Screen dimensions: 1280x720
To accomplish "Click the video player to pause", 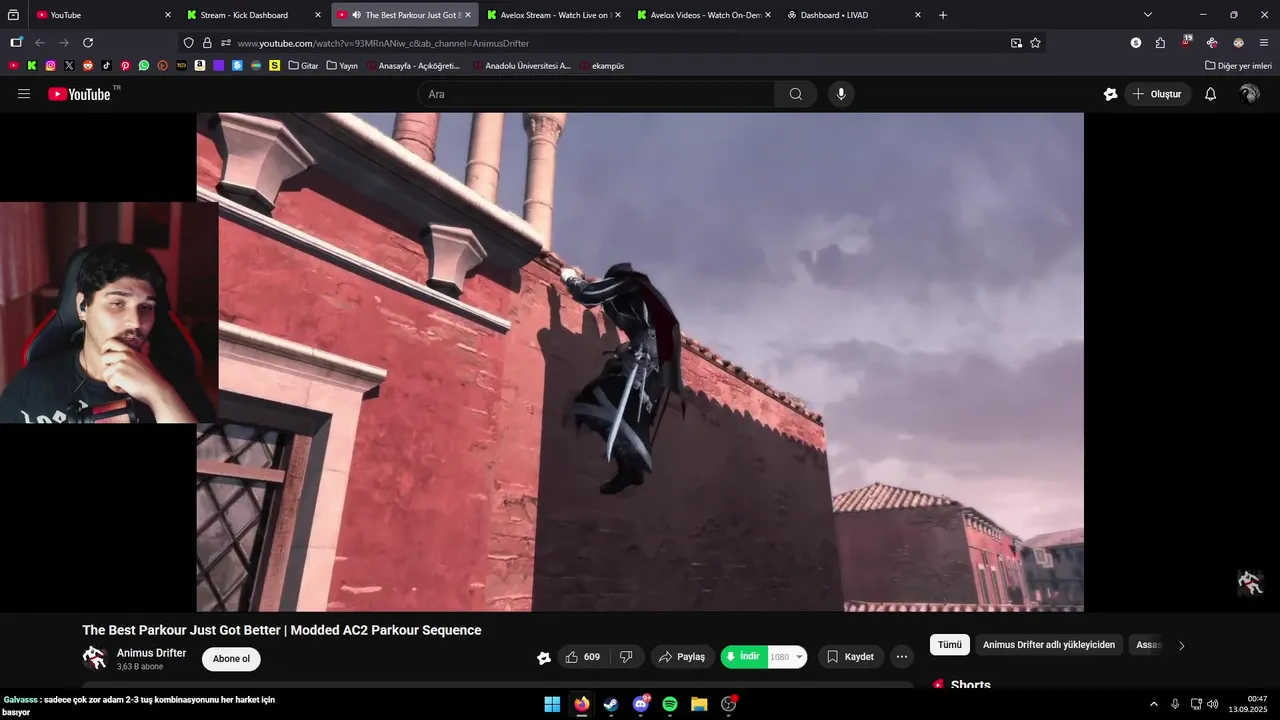I will pyautogui.click(x=640, y=361).
